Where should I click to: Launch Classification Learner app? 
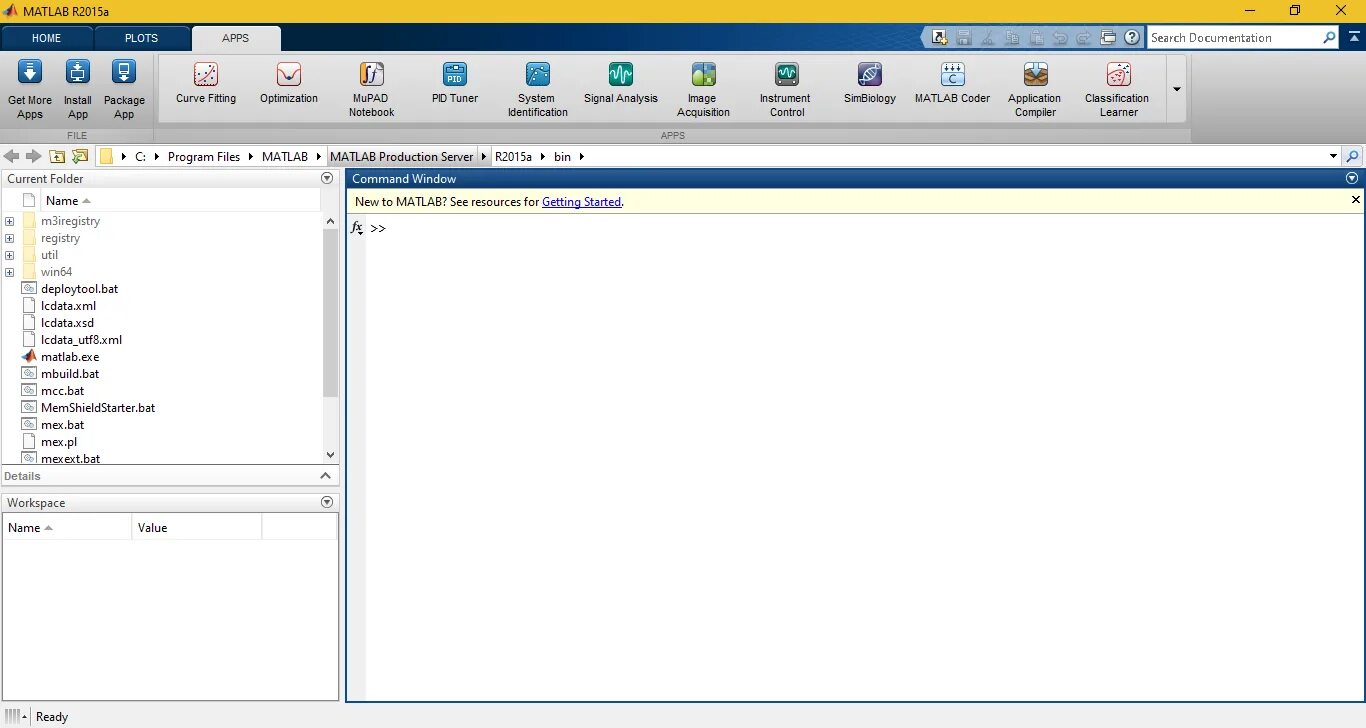(1118, 90)
